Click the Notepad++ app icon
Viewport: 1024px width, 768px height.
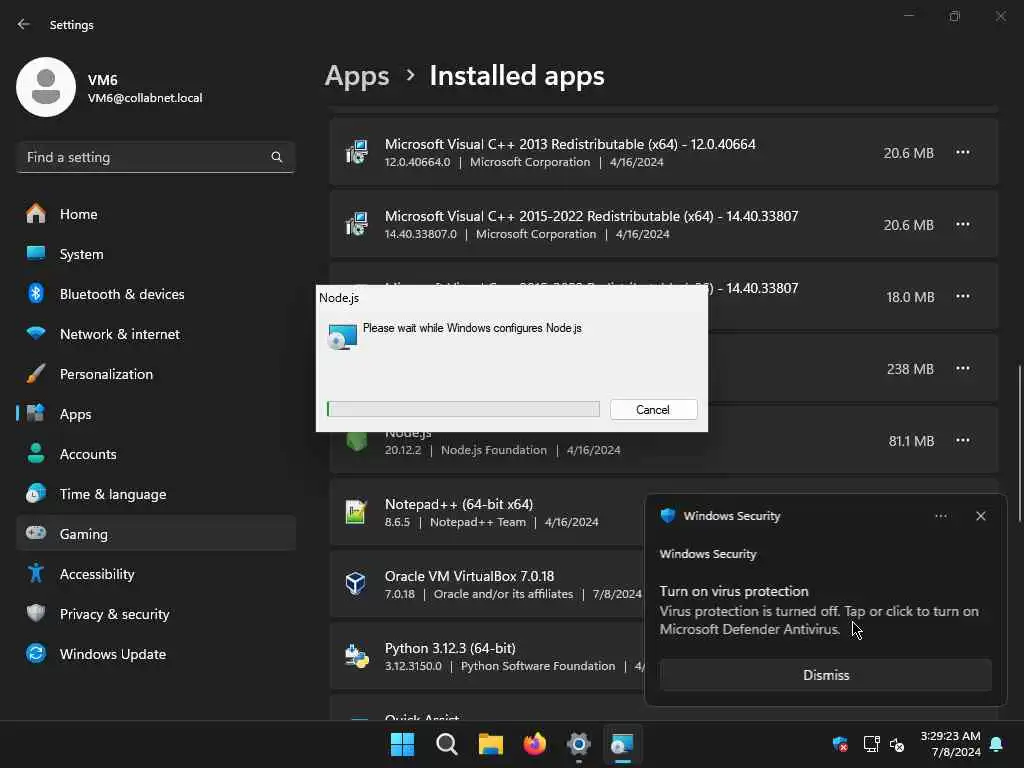click(356, 512)
